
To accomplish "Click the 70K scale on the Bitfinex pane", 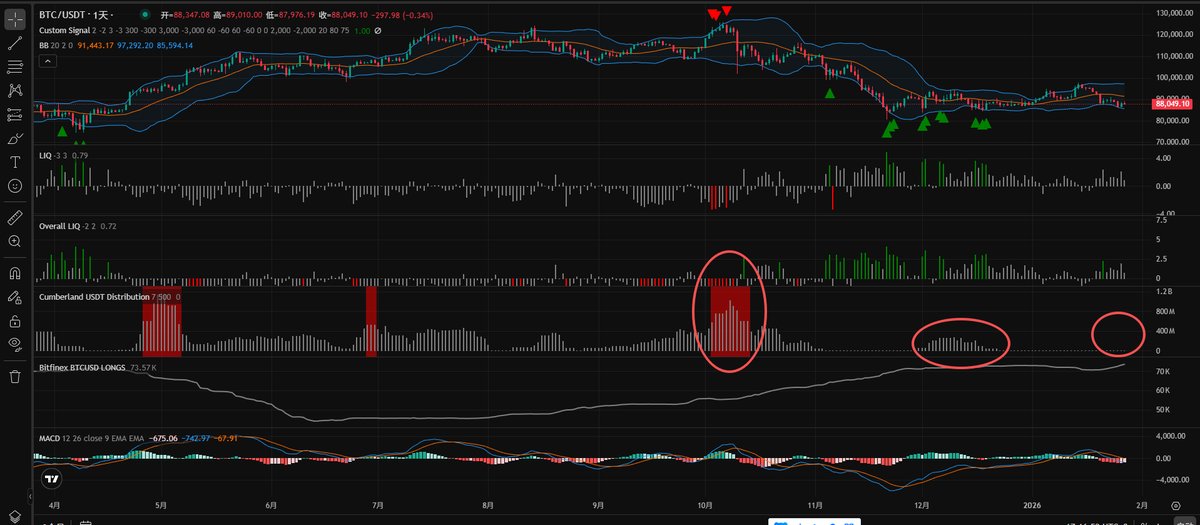I will pos(1162,371).
